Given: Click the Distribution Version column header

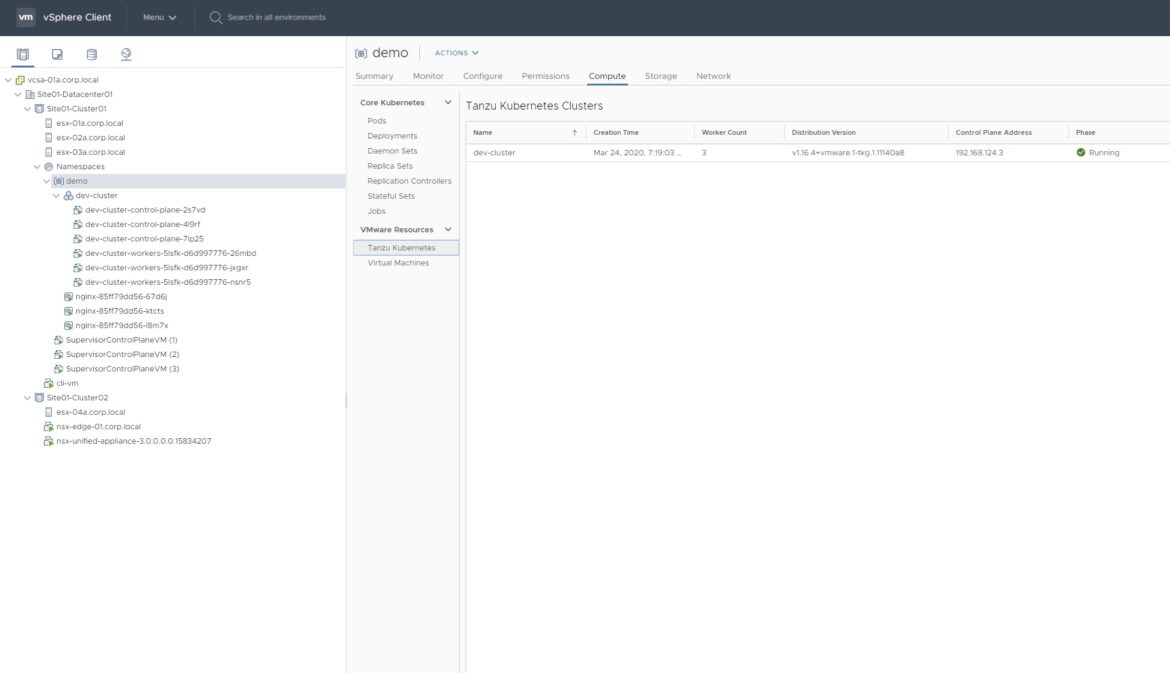Looking at the screenshot, I should tap(824, 133).
